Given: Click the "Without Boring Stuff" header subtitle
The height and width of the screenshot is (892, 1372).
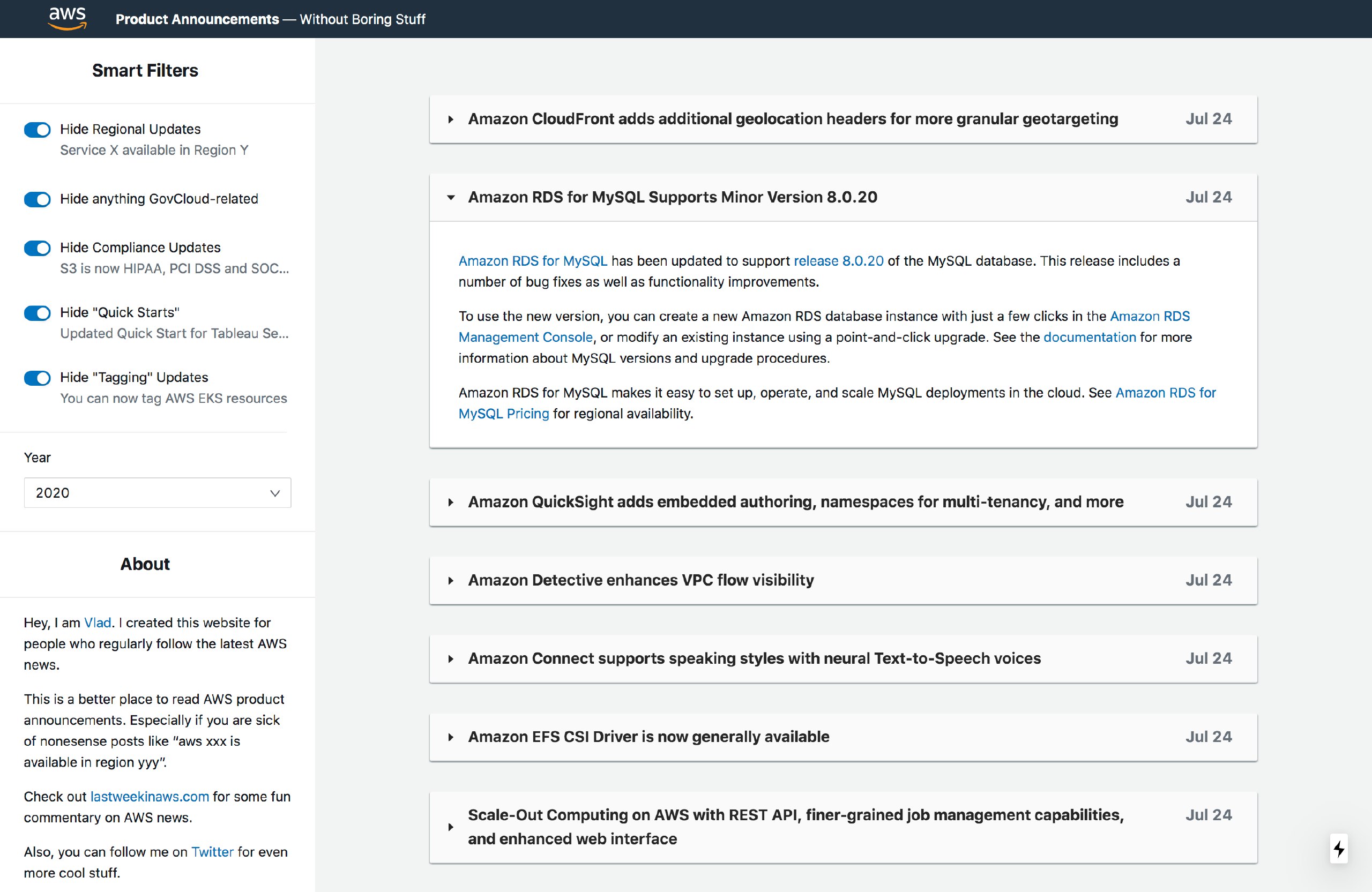Looking at the screenshot, I should pyautogui.click(x=363, y=19).
